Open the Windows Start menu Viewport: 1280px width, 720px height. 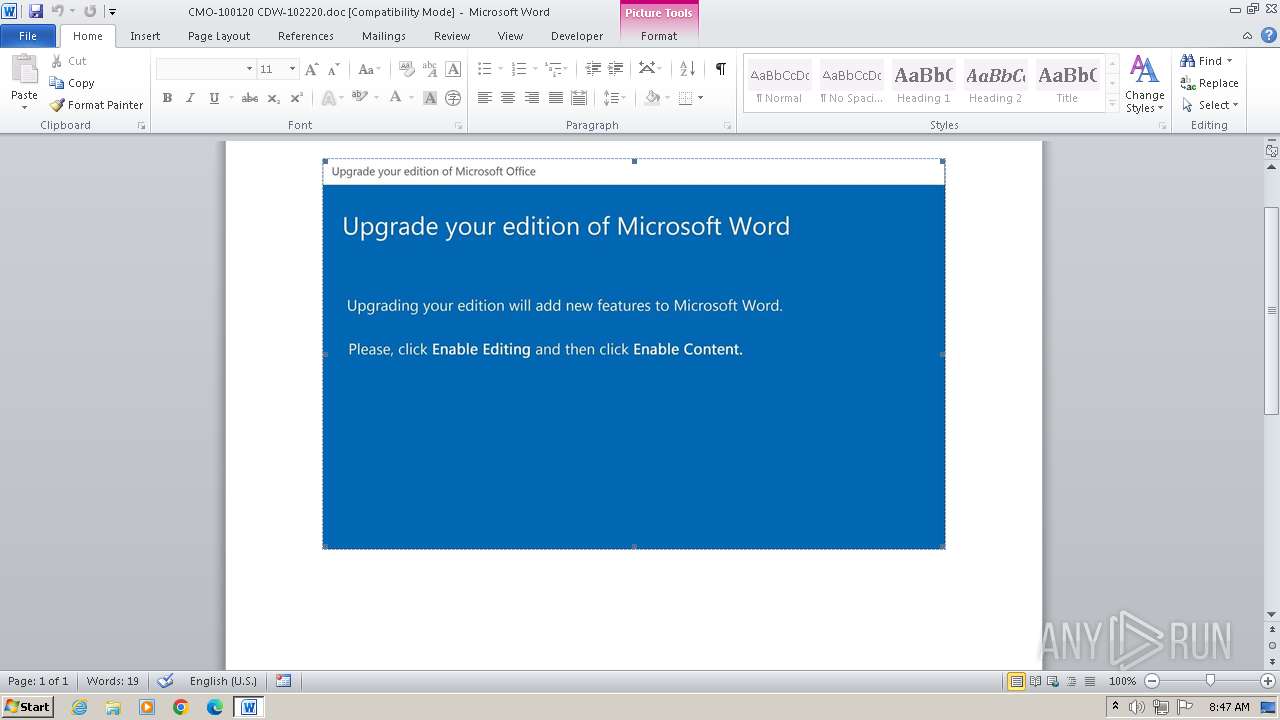[x=27, y=706]
